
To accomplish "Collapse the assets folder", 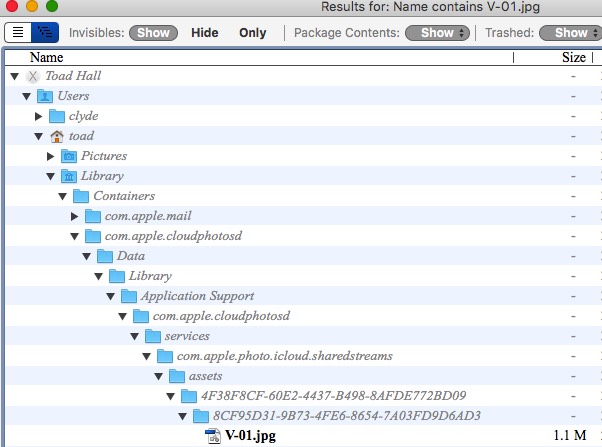I will coord(159,376).
